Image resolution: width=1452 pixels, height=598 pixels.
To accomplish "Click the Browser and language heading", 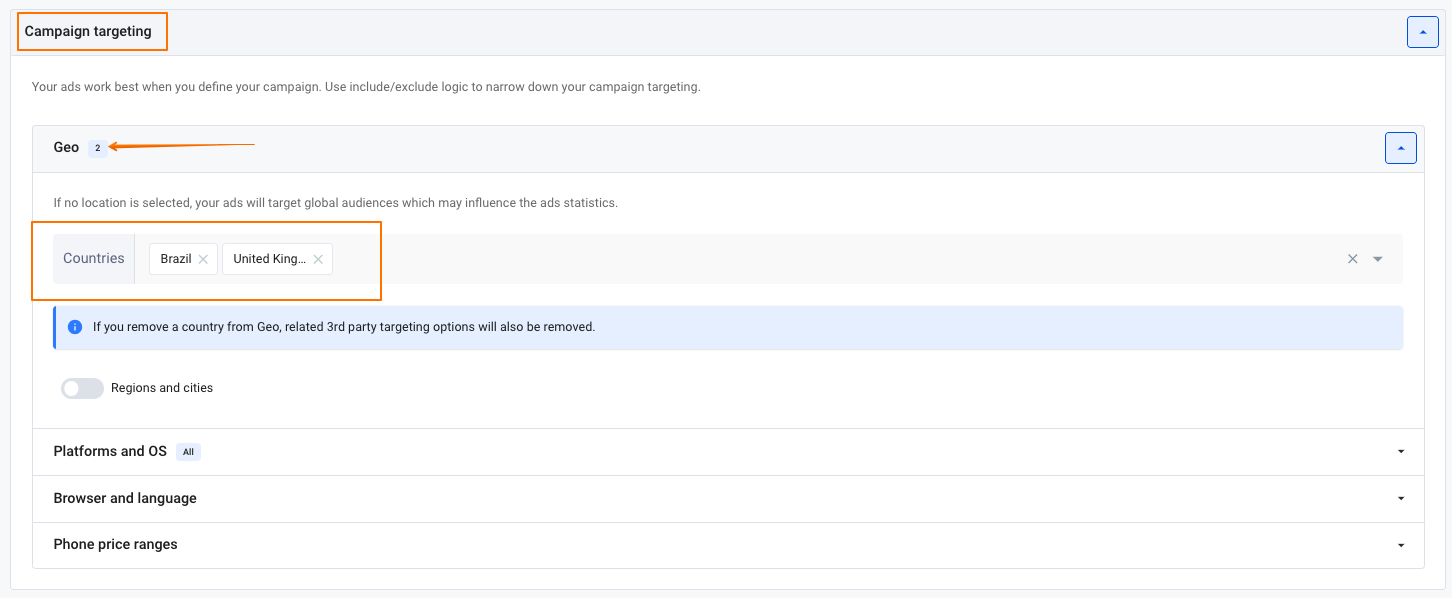I will [x=125, y=499].
